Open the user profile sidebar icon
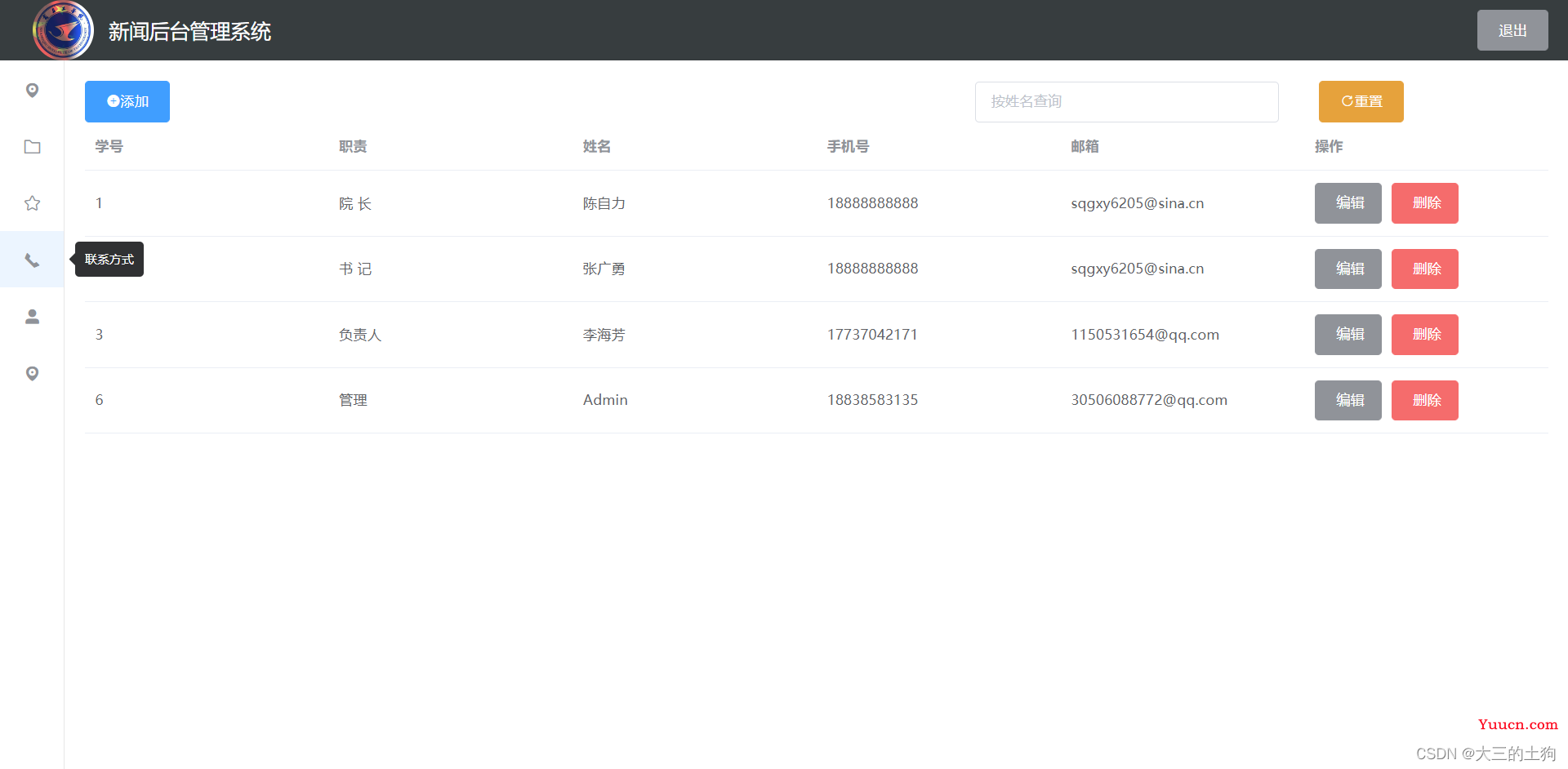Screen dimensions: 1568x769 [x=32, y=317]
